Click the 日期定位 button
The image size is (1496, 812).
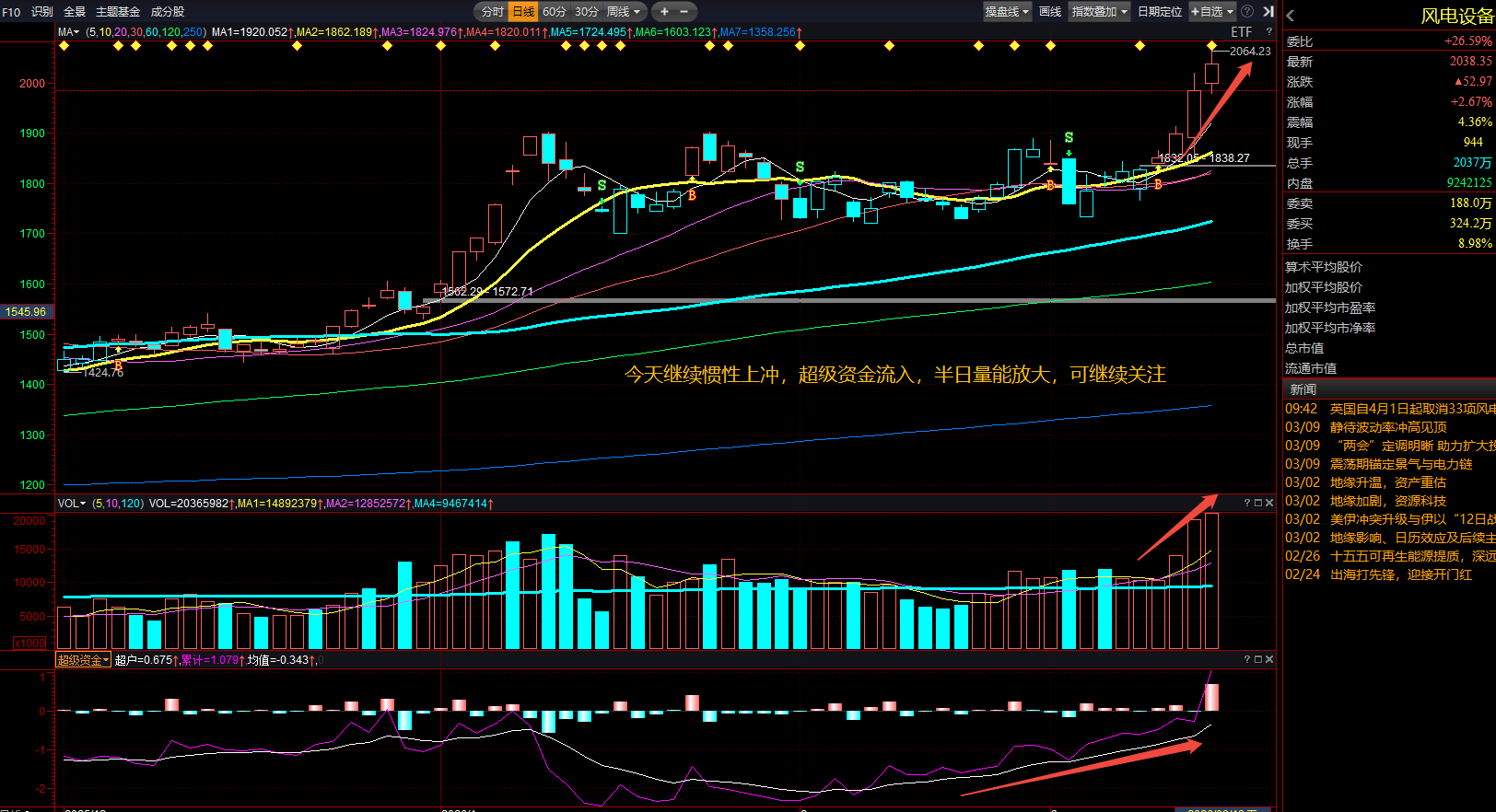tap(1160, 12)
